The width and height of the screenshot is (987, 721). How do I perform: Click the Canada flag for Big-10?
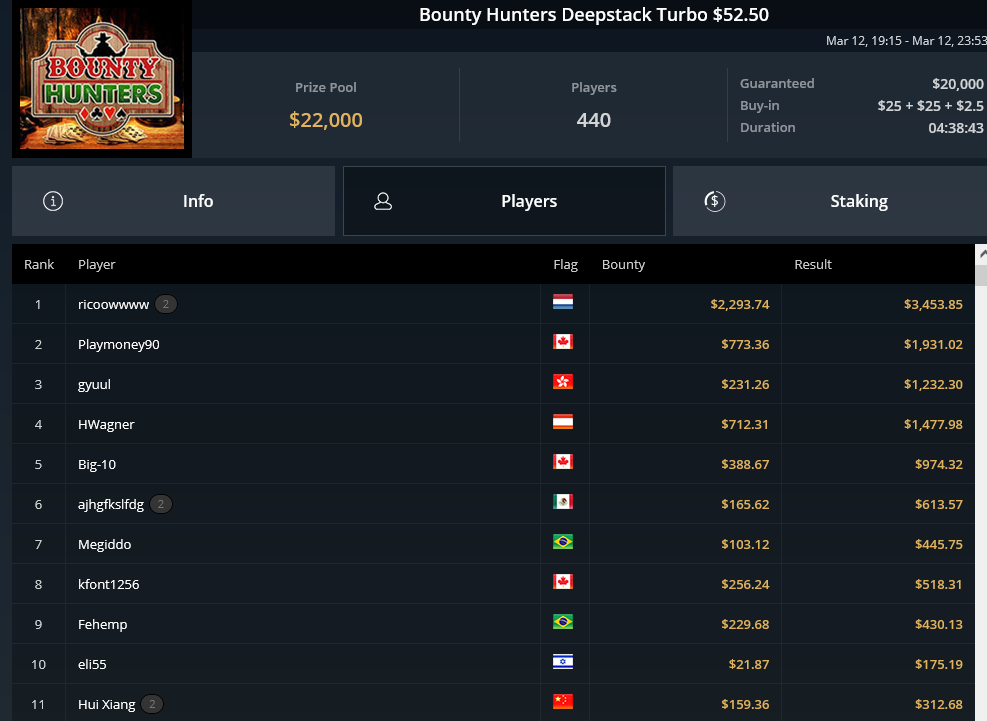coord(563,462)
